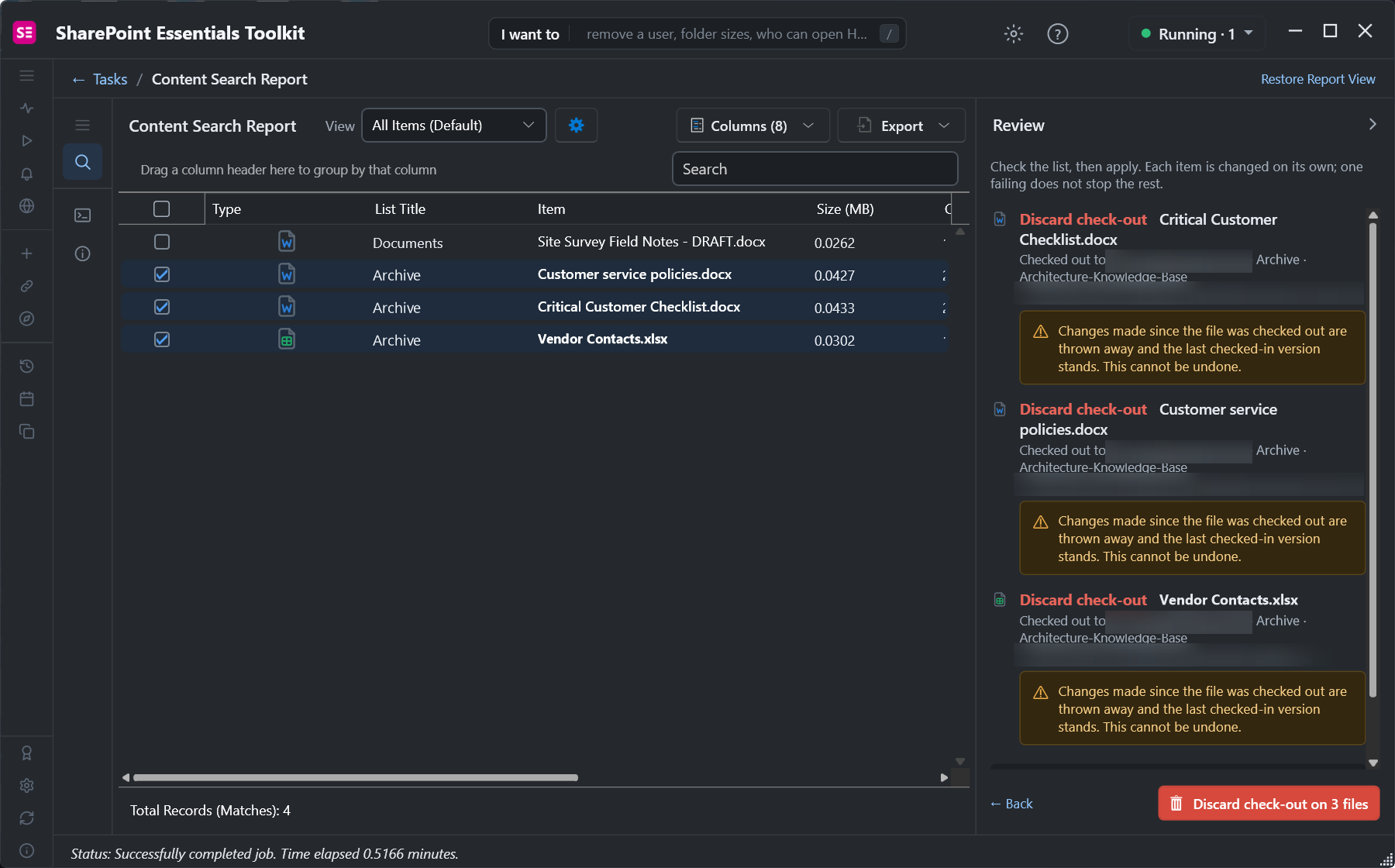Click the horizontal scrollbar thumb in grid
The height and width of the screenshot is (868, 1395).
356,777
